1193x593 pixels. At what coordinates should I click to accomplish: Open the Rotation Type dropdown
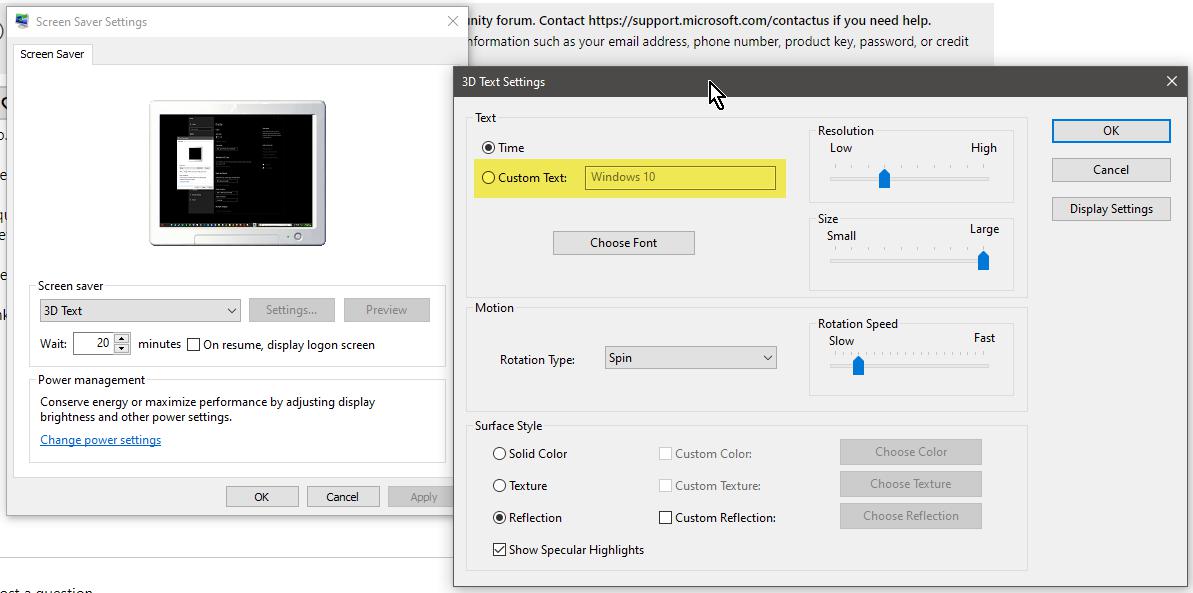pos(691,358)
